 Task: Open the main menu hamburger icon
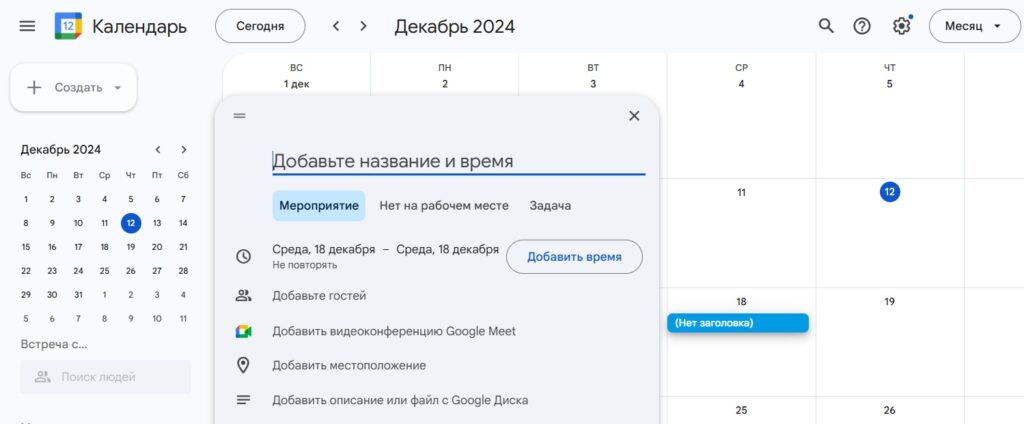coord(27,26)
